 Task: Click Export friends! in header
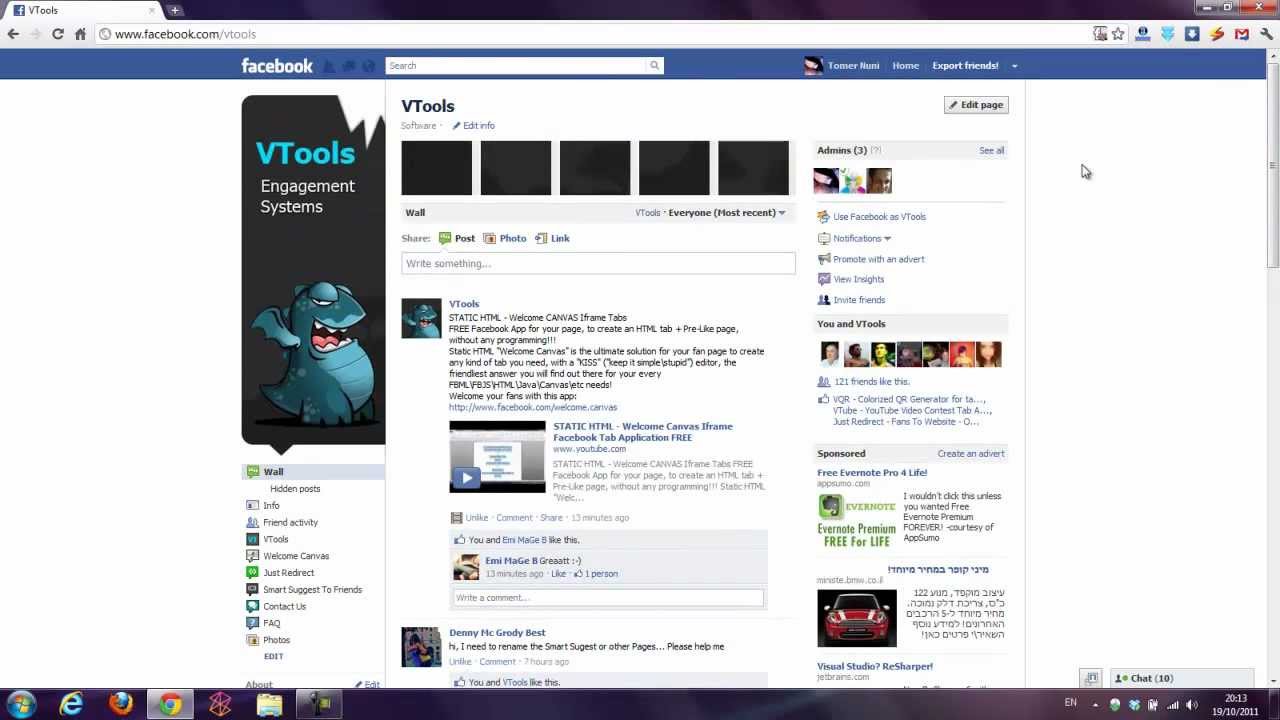pos(965,66)
